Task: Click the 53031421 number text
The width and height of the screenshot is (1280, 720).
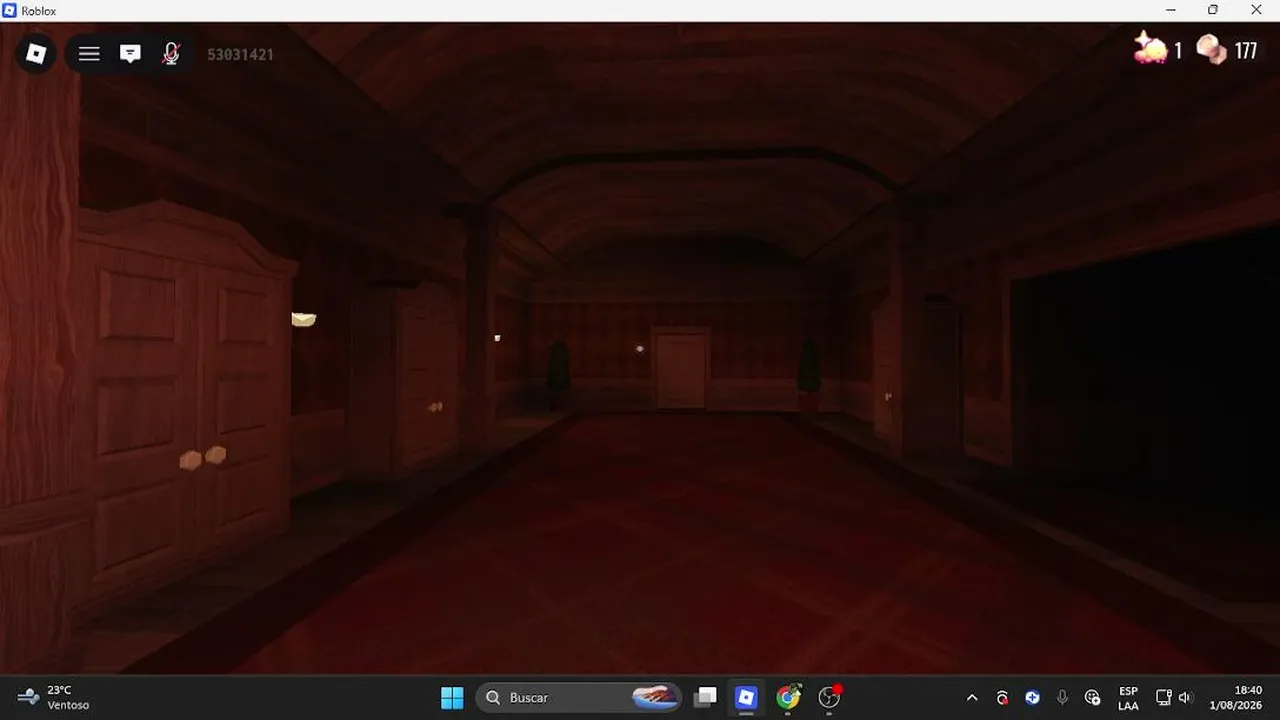Action: (x=240, y=54)
